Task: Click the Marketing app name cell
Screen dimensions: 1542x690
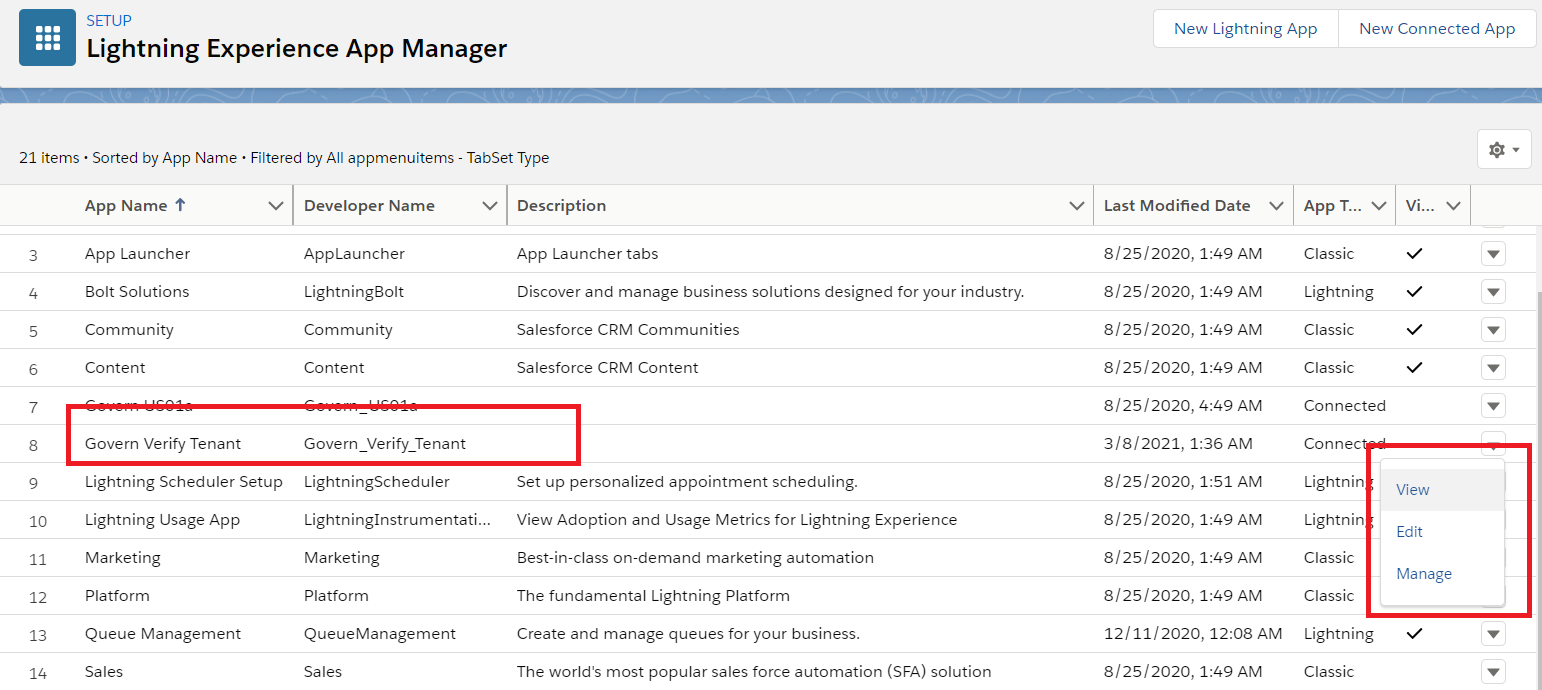Action: click(122, 558)
